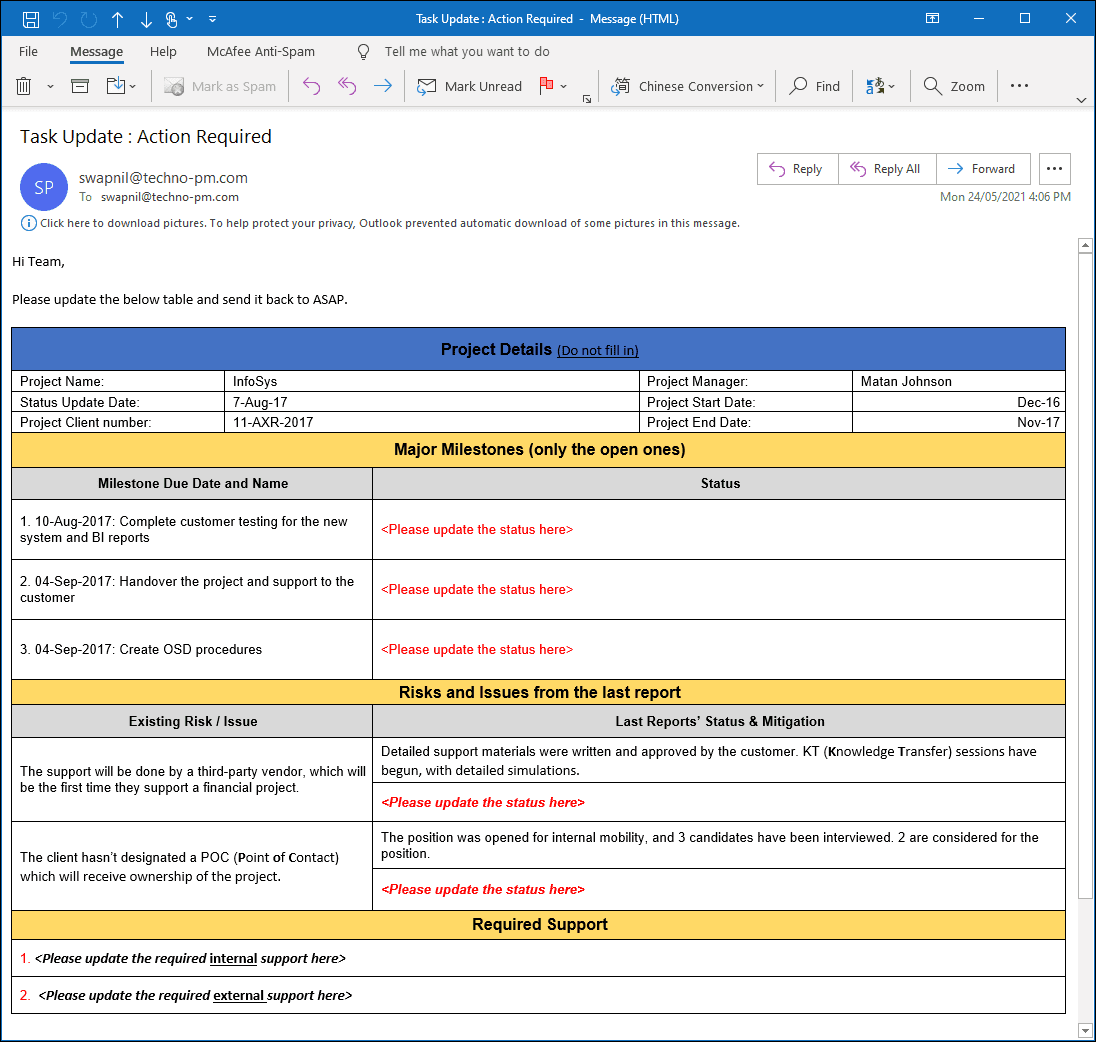Toggle the message to Mark Unread
This screenshot has width=1096, height=1042.
tap(469, 86)
